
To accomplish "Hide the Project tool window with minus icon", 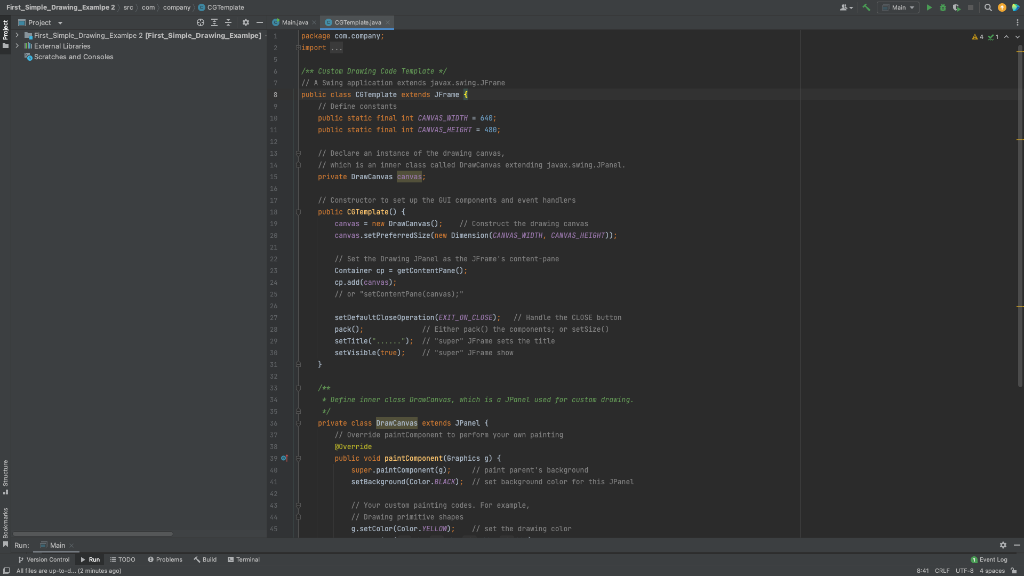I will 259,22.
